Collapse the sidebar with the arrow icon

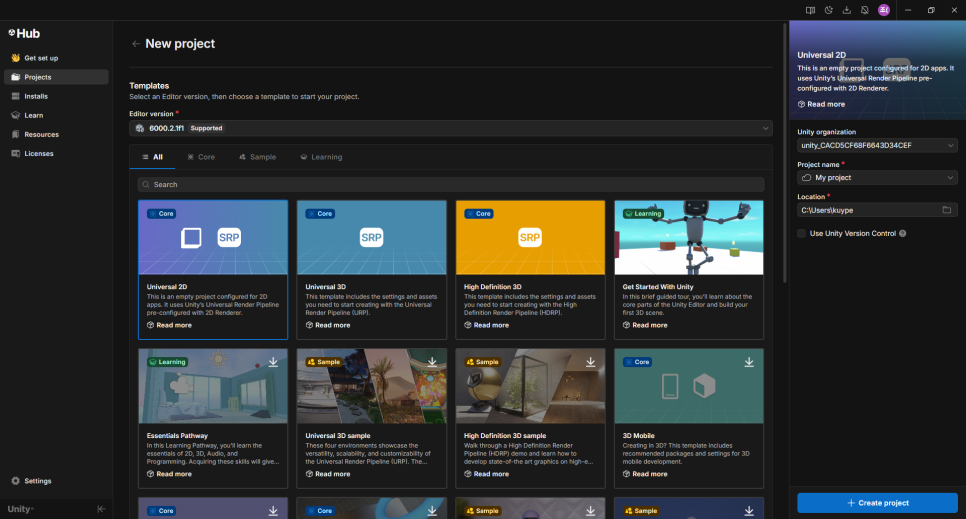(102, 509)
